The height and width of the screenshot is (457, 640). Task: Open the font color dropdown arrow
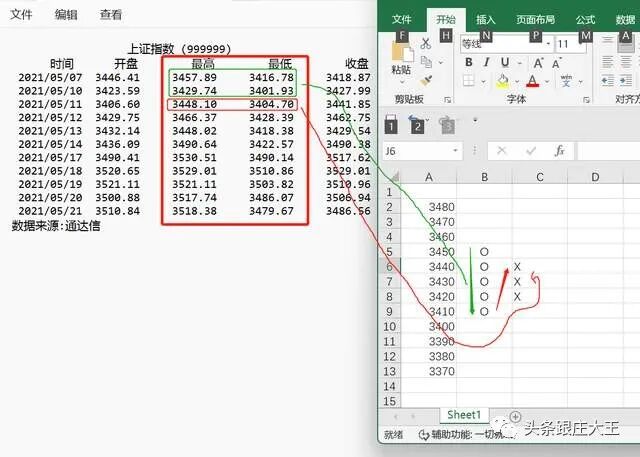click(547, 81)
